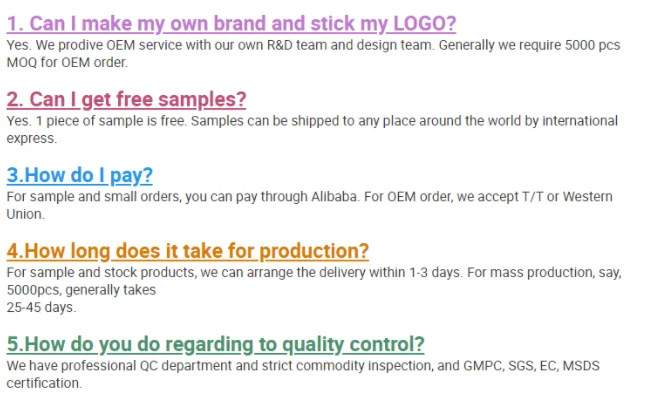Open the quality control question heading
The width and height of the screenshot is (664, 400).
216,344
